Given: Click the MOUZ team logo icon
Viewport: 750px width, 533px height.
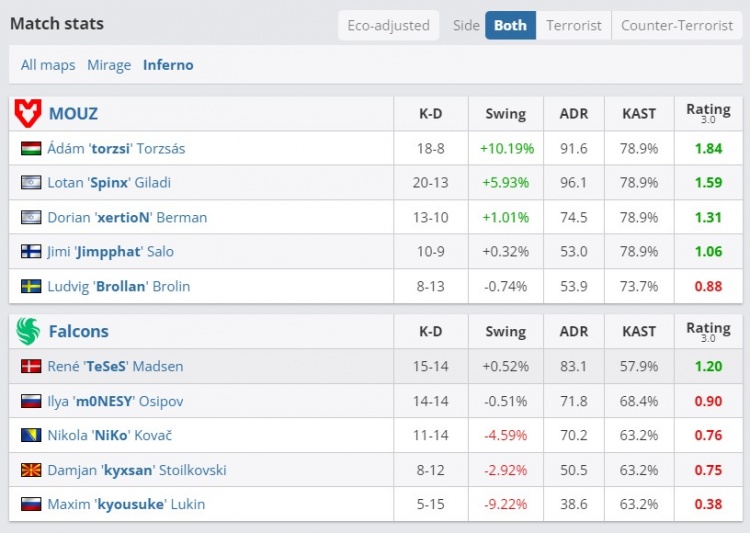Looking at the screenshot, I should point(28,114).
